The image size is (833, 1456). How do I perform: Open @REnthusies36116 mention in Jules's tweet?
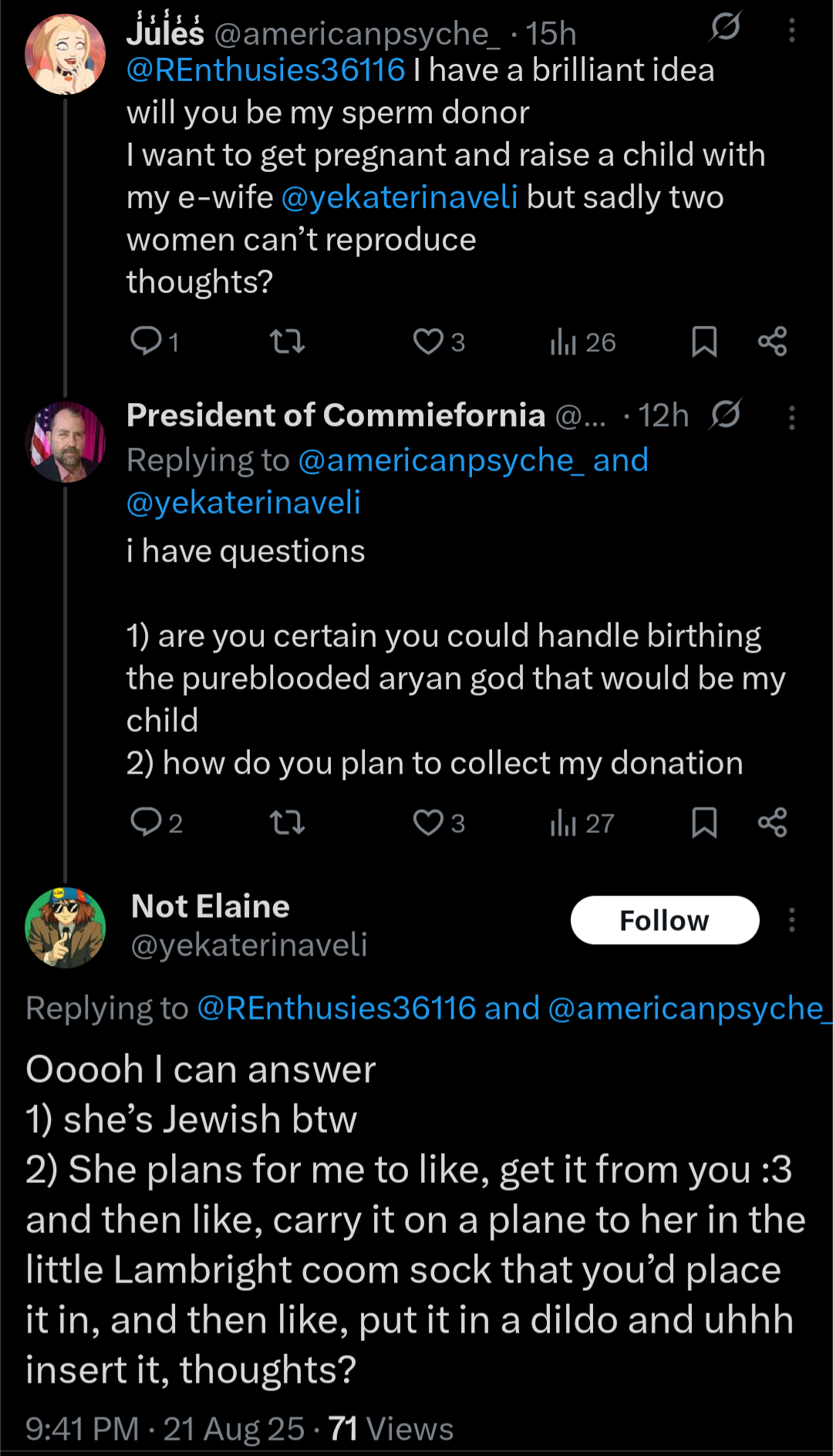pos(266,70)
